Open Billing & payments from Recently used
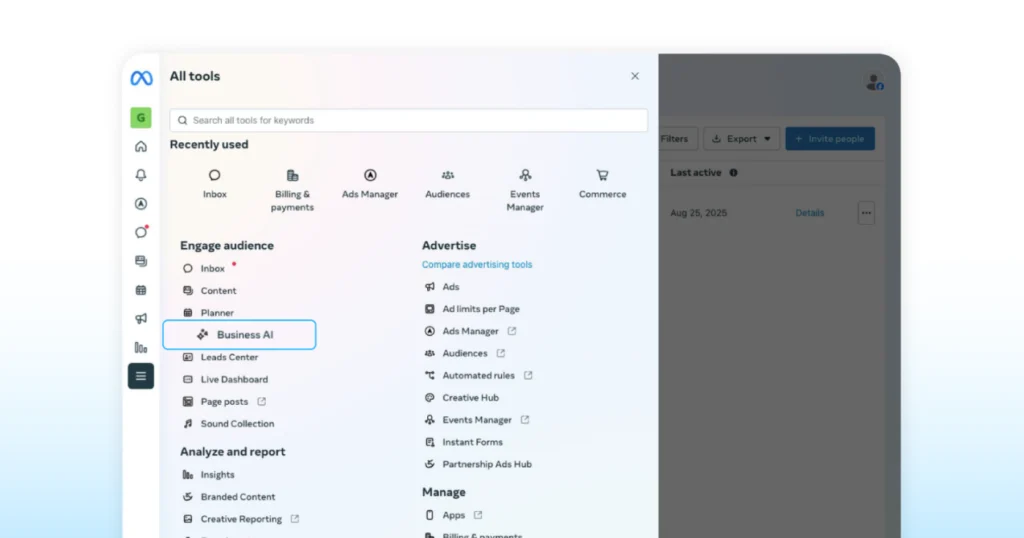1024x538 pixels. click(292, 191)
